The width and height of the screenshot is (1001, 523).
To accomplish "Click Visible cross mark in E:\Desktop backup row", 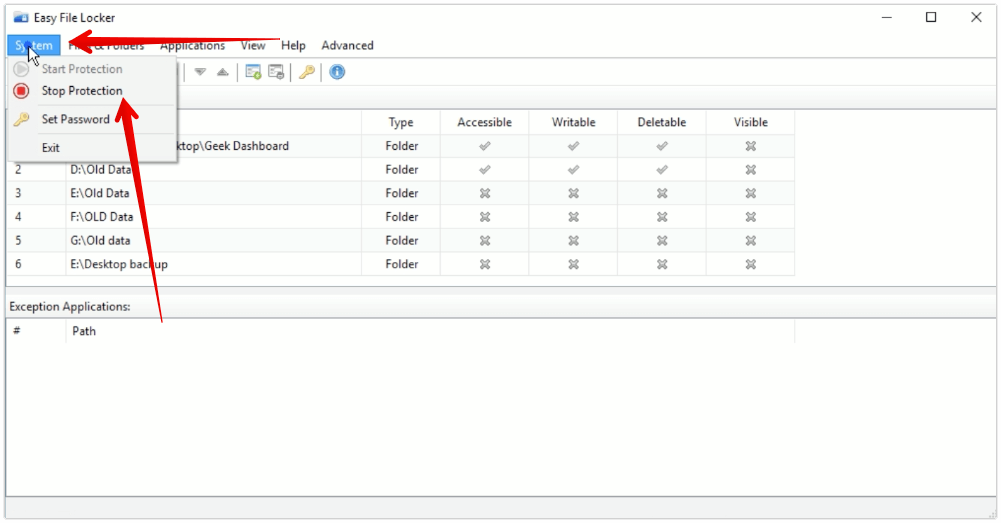I will 751,264.
